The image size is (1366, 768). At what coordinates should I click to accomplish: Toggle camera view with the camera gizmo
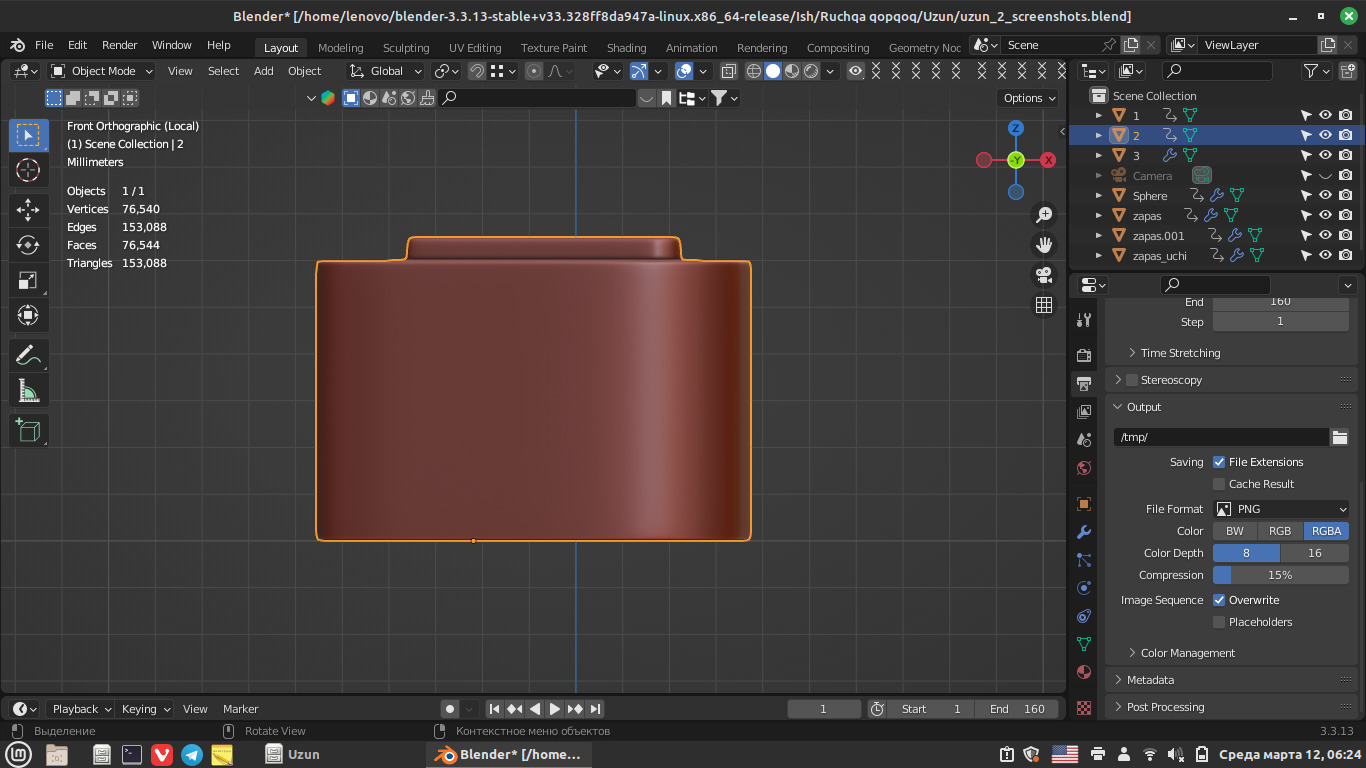click(x=1044, y=274)
